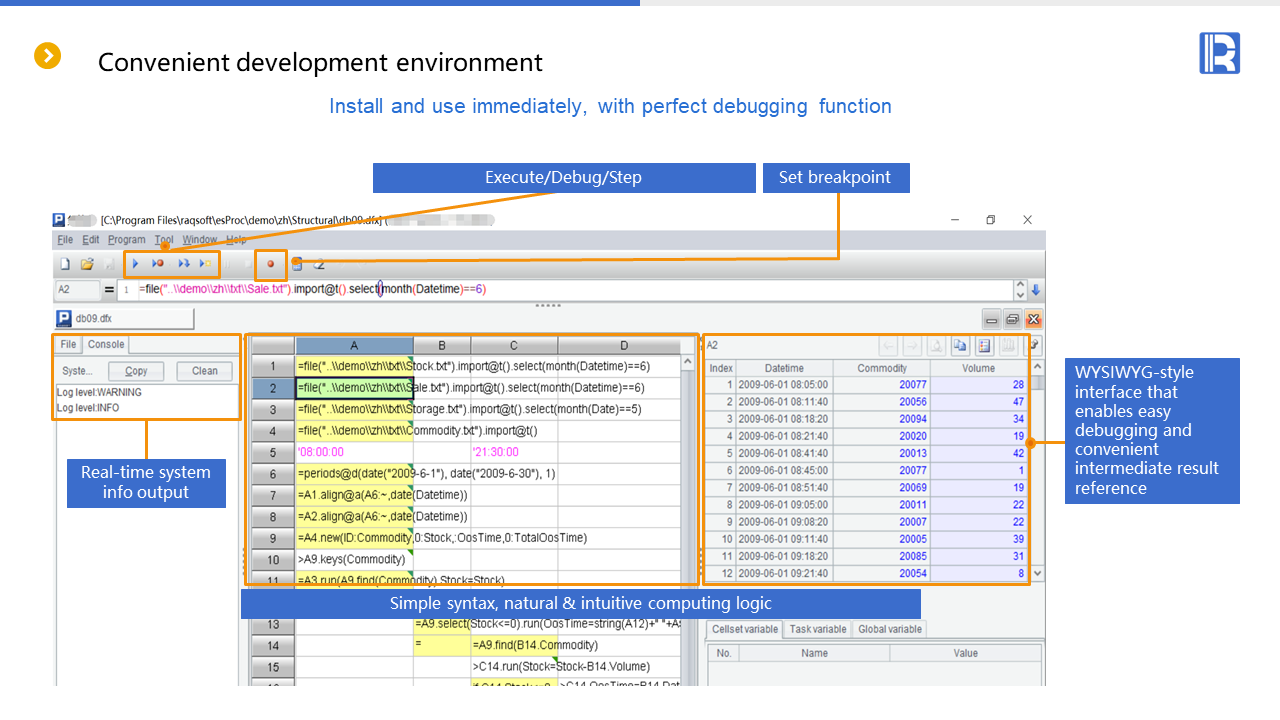Click the A2 cell name box
Viewport: 1280px width, 720px height.
(76, 290)
